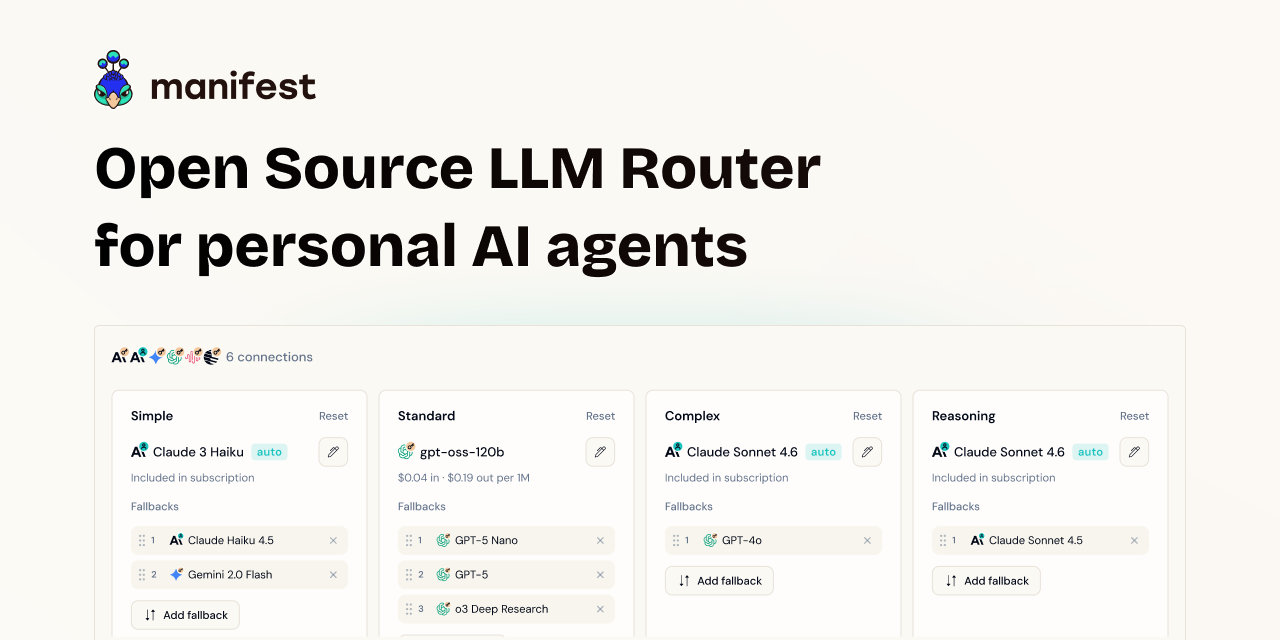Click the OpenAI icon beside gpt-oss-120b
1280x640 pixels.
pyautogui.click(x=406, y=452)
